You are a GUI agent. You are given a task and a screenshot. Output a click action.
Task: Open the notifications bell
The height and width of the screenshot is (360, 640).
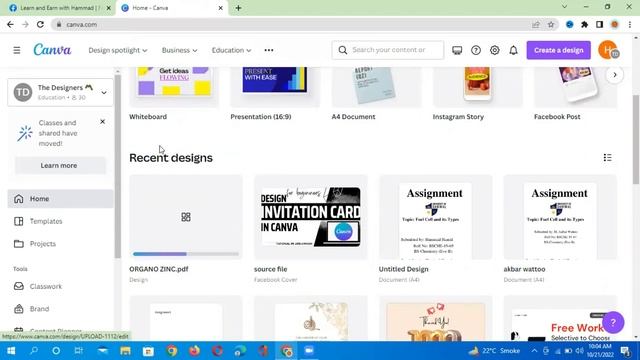click(513, 50)
